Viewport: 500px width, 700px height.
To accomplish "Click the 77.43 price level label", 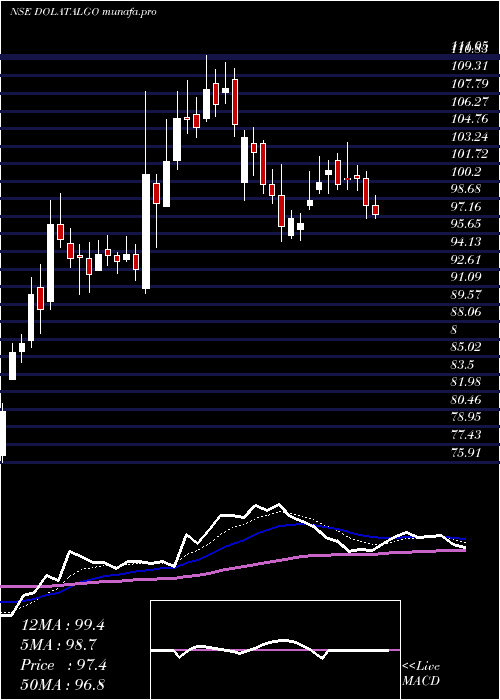I will pos(466,434).
